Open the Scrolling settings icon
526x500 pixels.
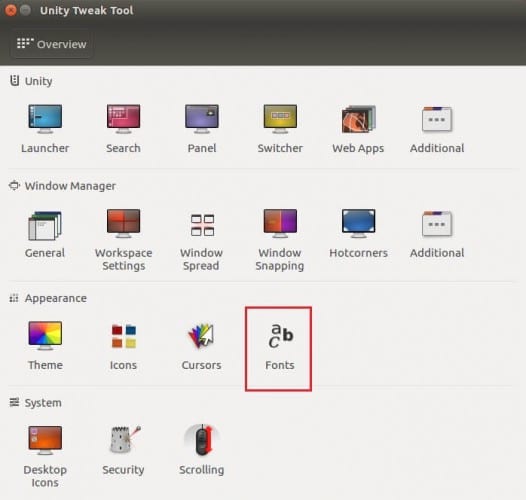[202, 440]
